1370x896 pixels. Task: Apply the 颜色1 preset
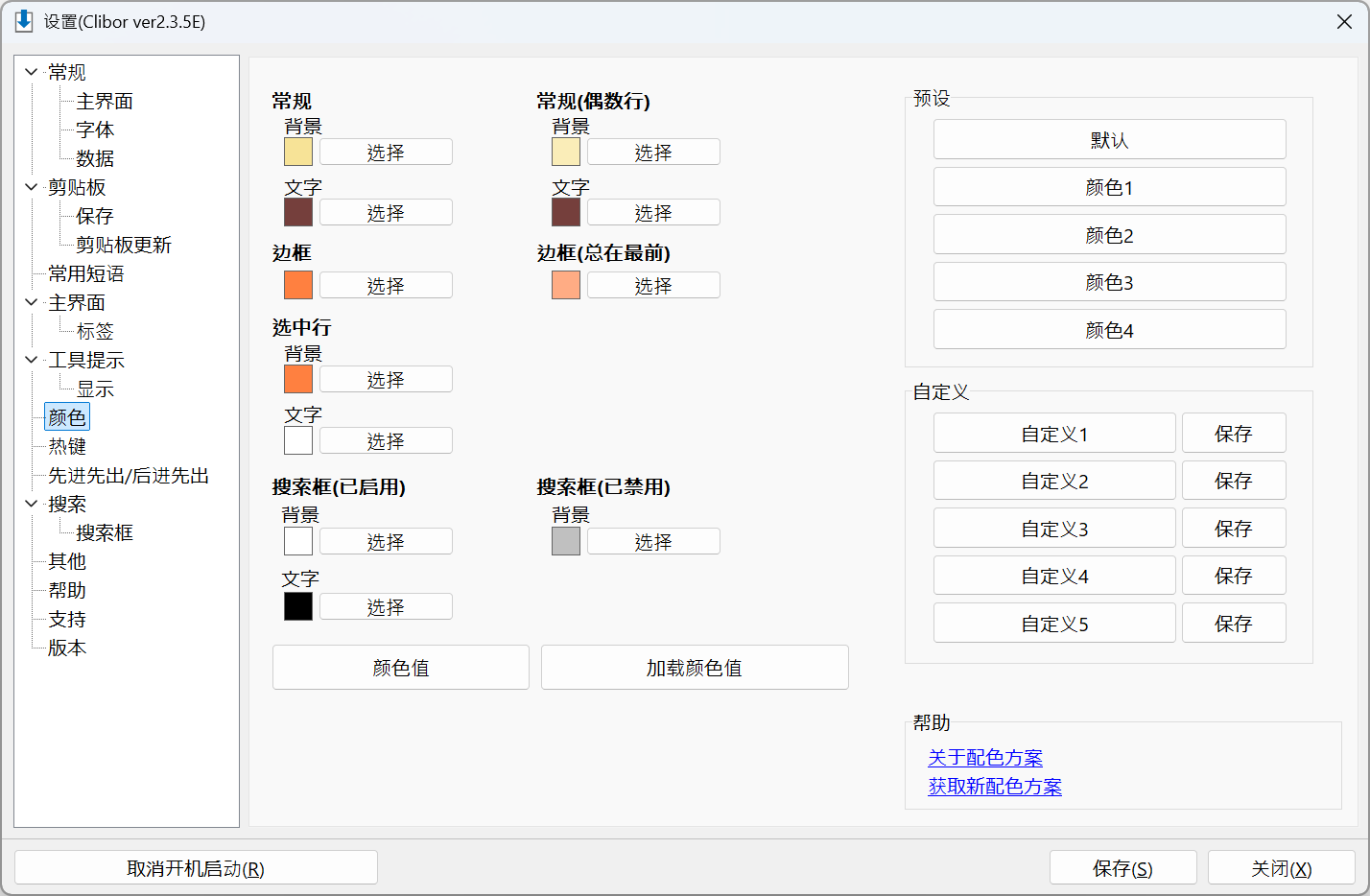click(1110, 187)
